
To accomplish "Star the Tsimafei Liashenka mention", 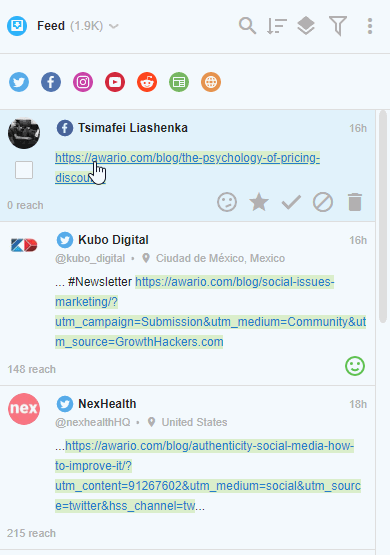I will click(x=259, y=202).
